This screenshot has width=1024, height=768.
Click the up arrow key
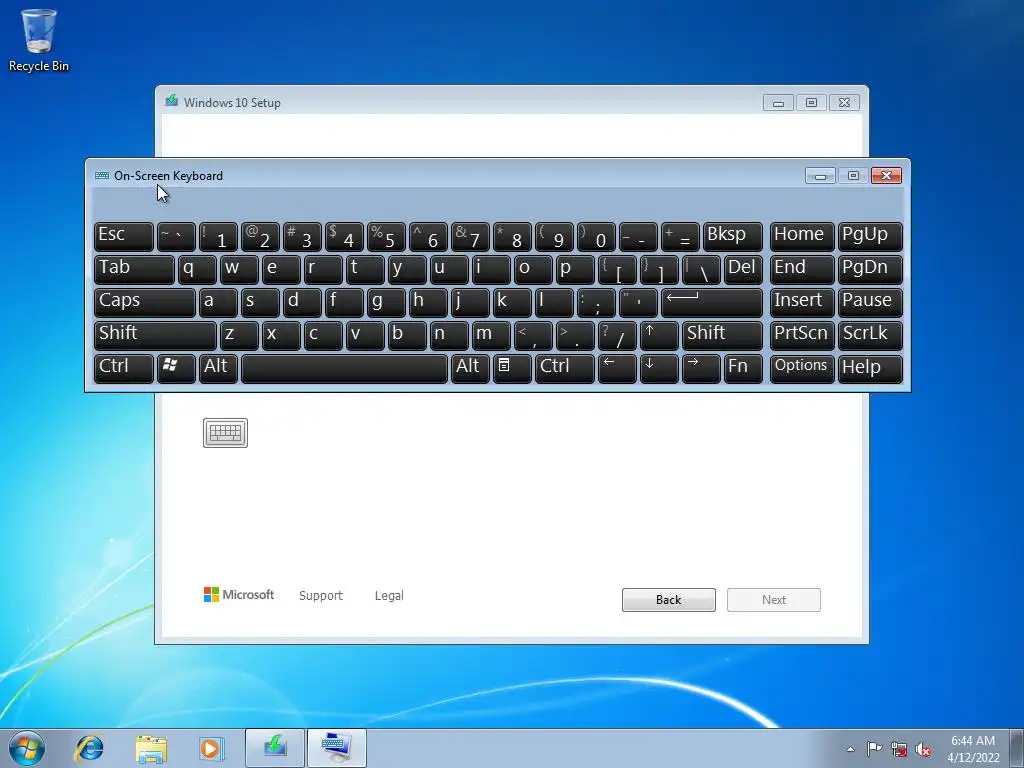click(x=659, y=336)
